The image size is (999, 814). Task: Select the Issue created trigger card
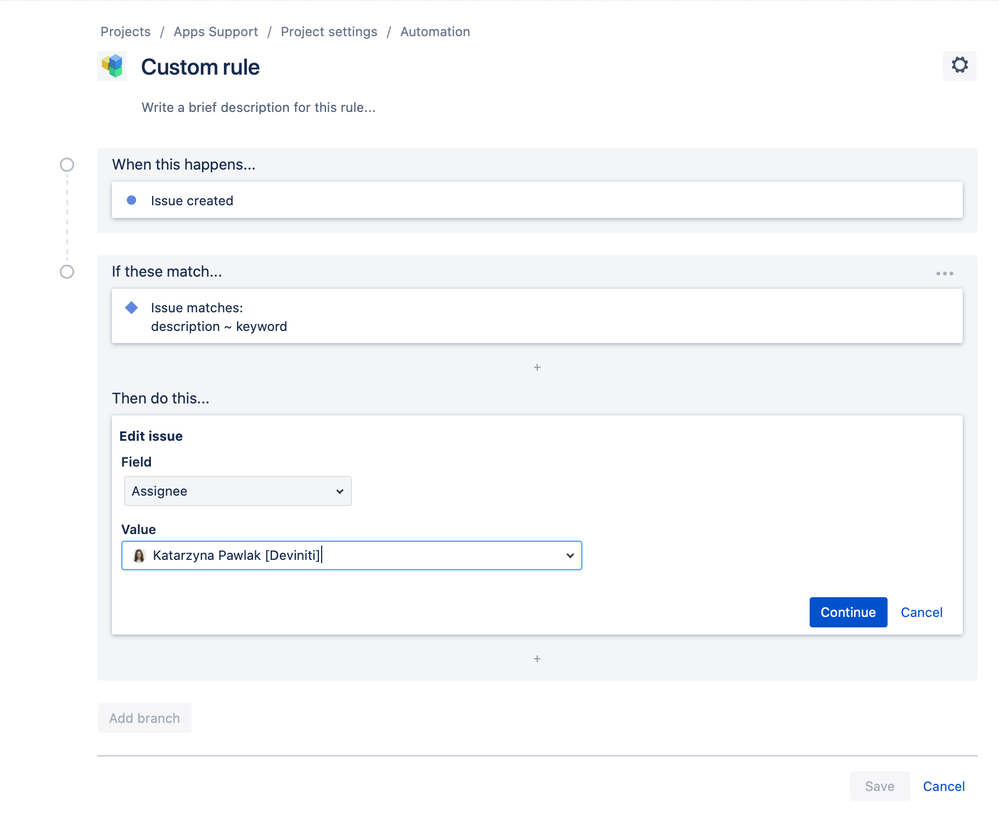pyautogui.click(x=537, y=200)
